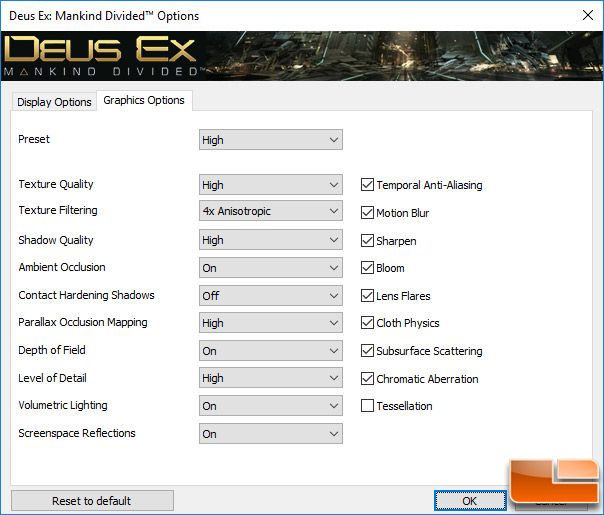604x515 pixels.
Task: Change the Shadow Quality dropdown
Action: pyautogui.click(x=270, y=240)
